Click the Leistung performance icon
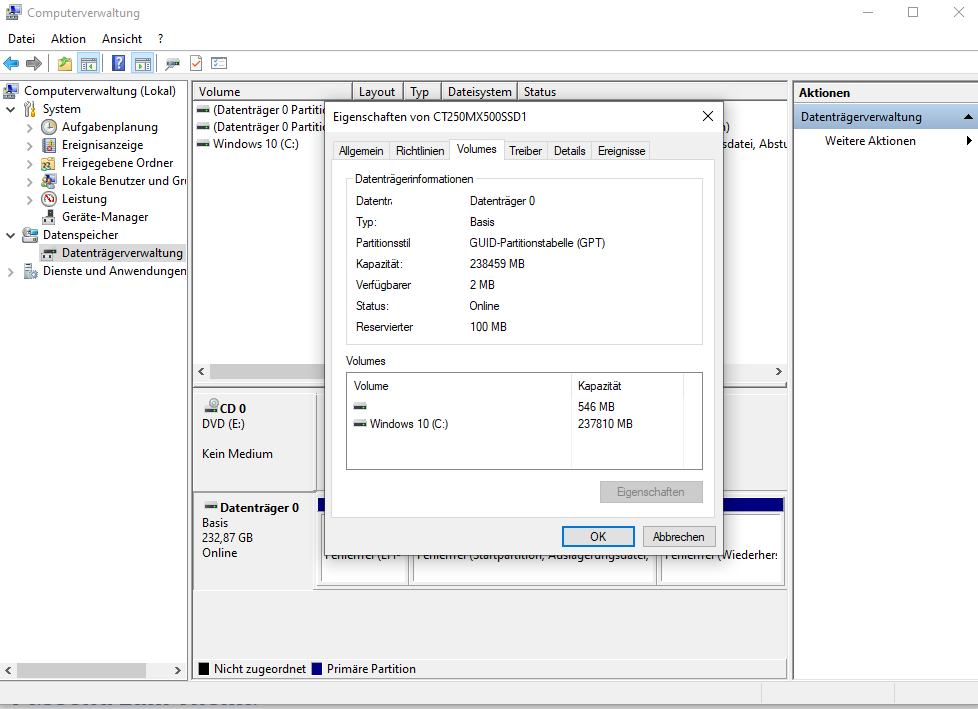978x709 pixels. [x=49, y=199]
